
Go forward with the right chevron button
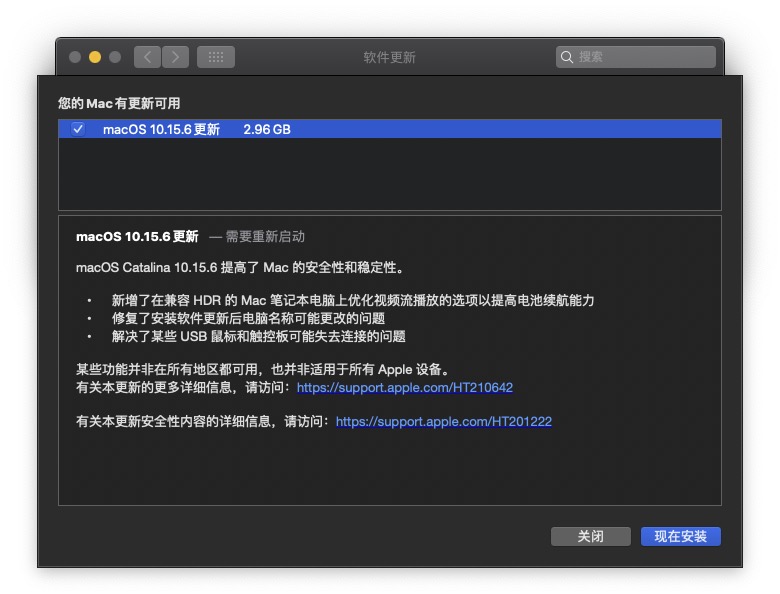coord(175,57)
